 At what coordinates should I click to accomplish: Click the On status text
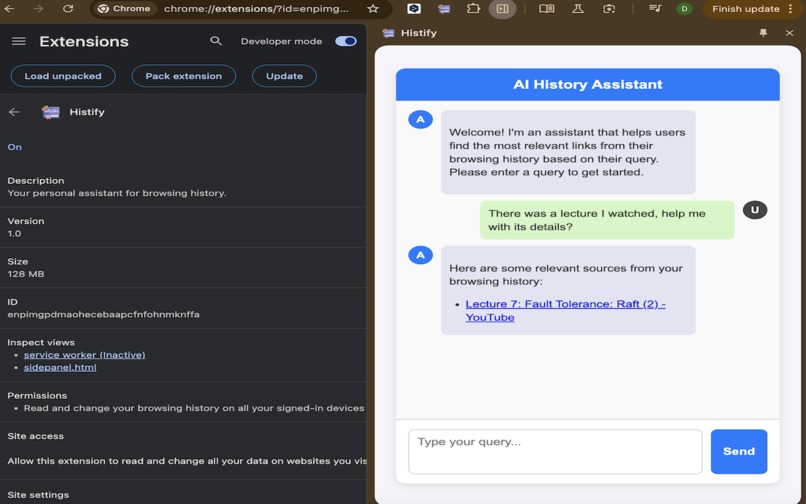14,147
